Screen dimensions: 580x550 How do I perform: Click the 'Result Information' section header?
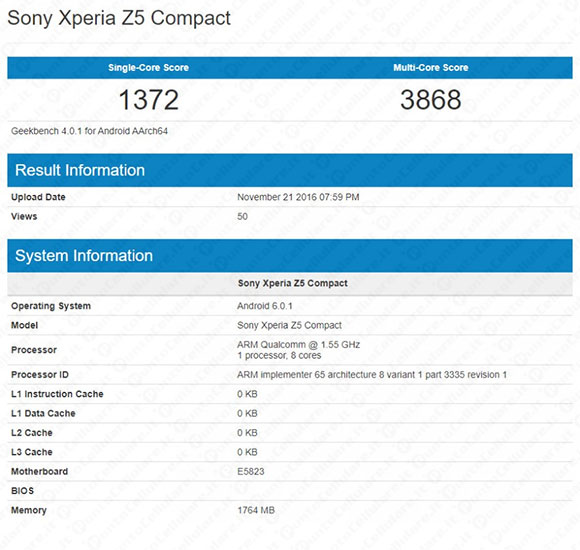pos(290,170)
